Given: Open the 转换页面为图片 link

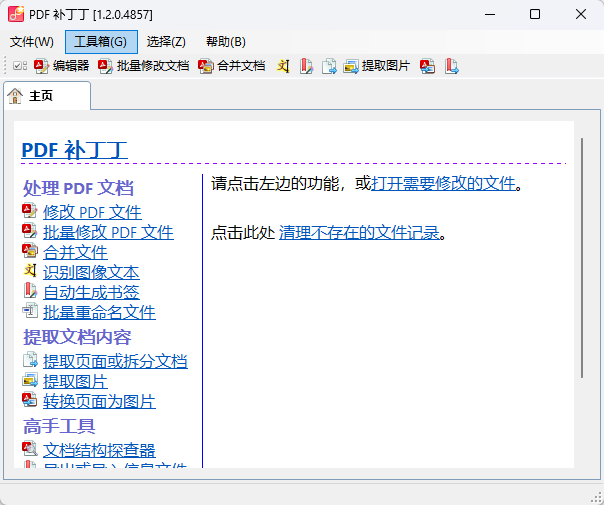Looking at the screenshot, I should click(99, 401).
